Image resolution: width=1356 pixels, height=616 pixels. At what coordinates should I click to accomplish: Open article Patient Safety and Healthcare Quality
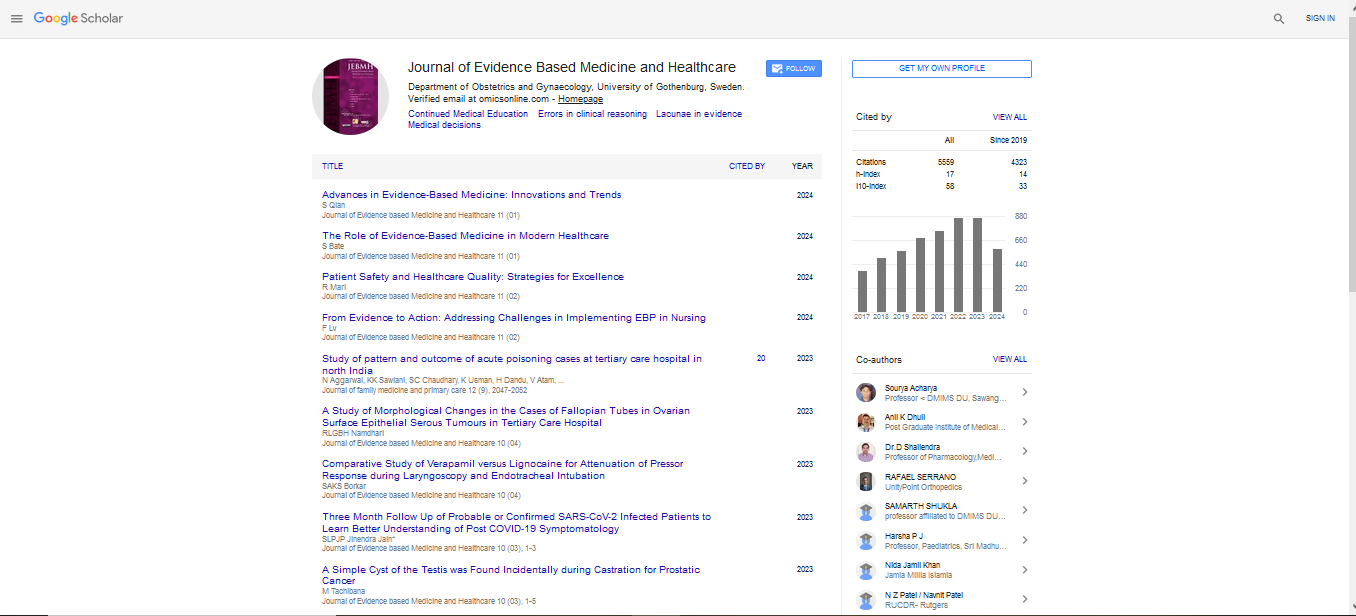pyautogui.click(x=473, y=277)
